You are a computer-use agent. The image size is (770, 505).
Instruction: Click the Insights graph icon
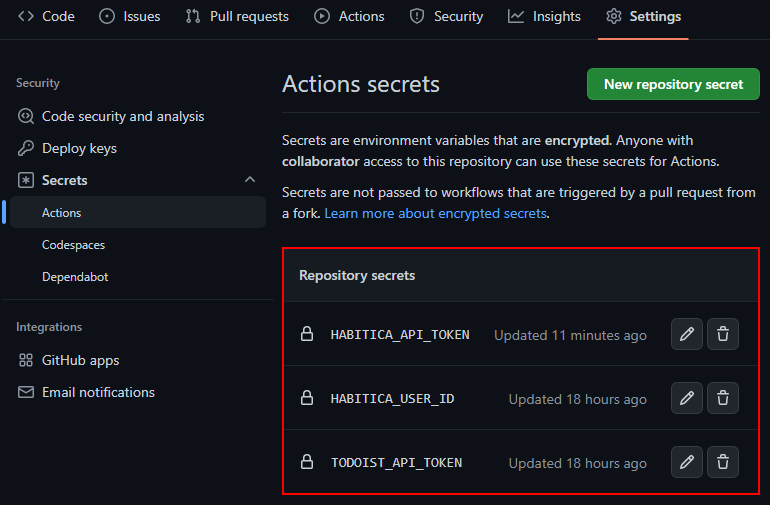click(516, 16)
